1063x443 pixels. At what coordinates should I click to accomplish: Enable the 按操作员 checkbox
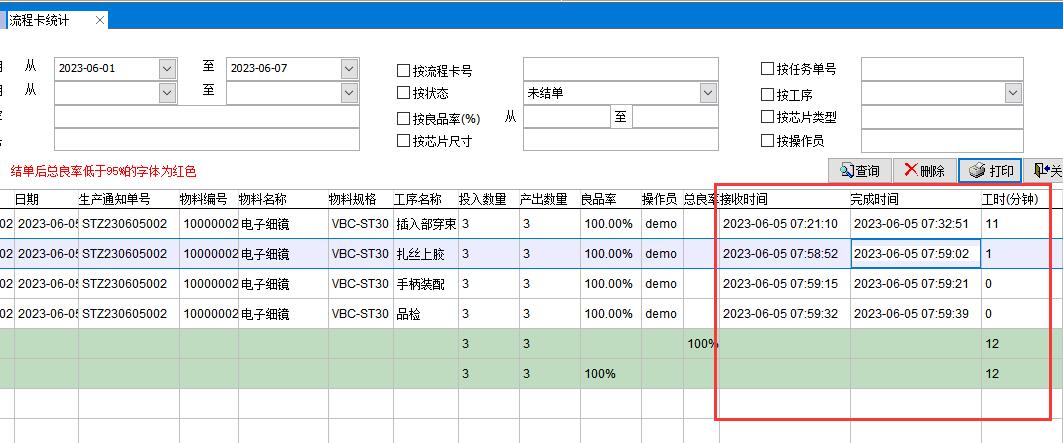[x=768, y=141]
